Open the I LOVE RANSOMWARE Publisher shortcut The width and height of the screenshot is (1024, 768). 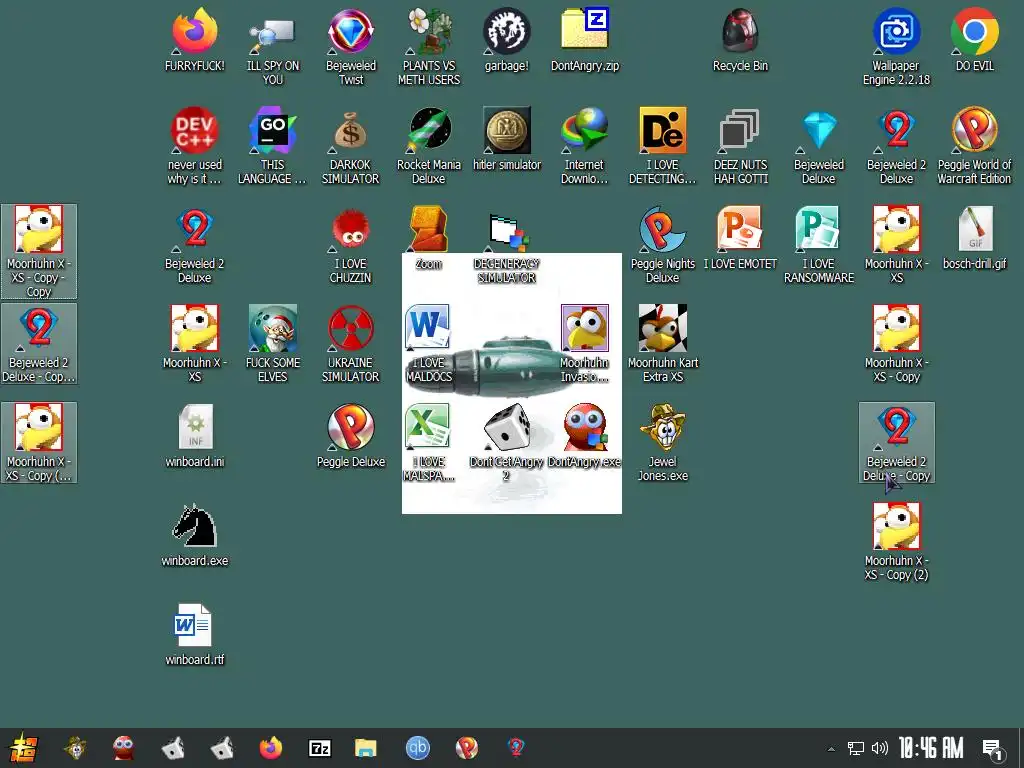(819, 245)
